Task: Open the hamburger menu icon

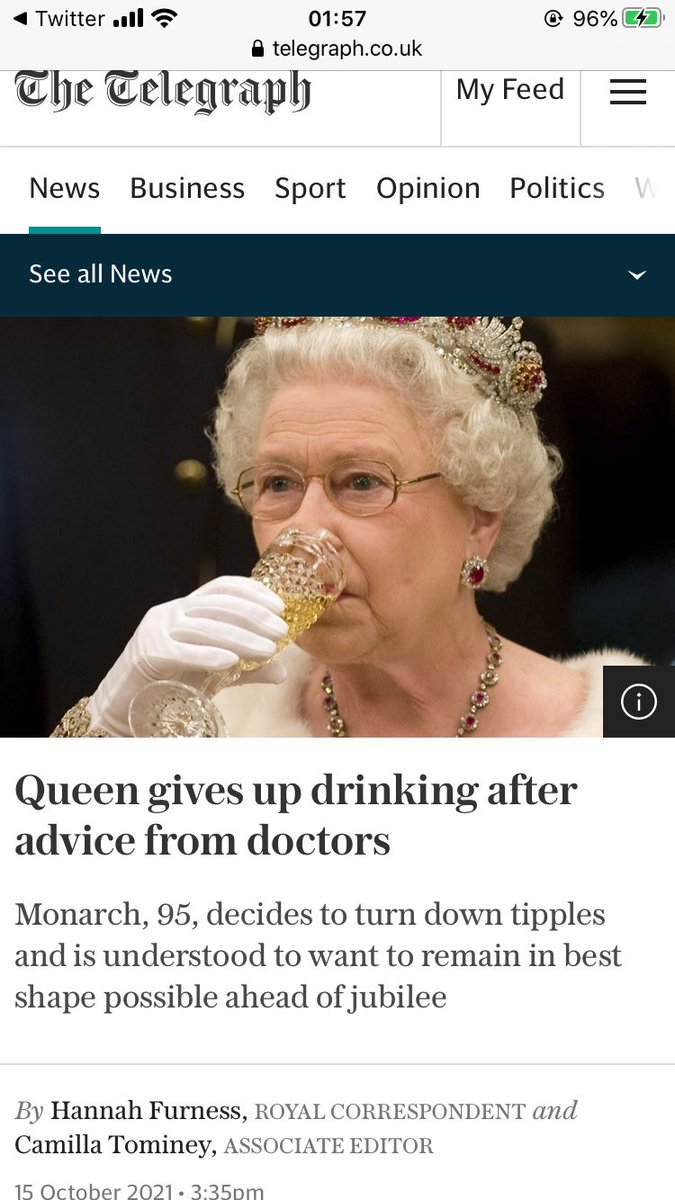Action: click(x=628, y=92)
